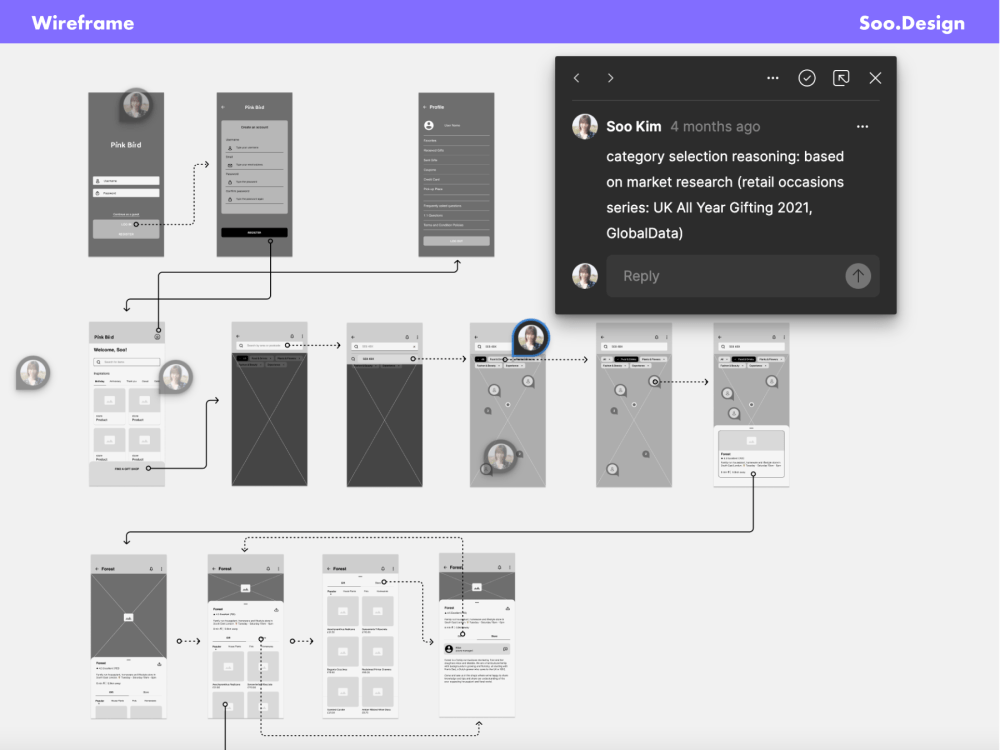Click the Soo.Design link in the header

click(910, 23)
